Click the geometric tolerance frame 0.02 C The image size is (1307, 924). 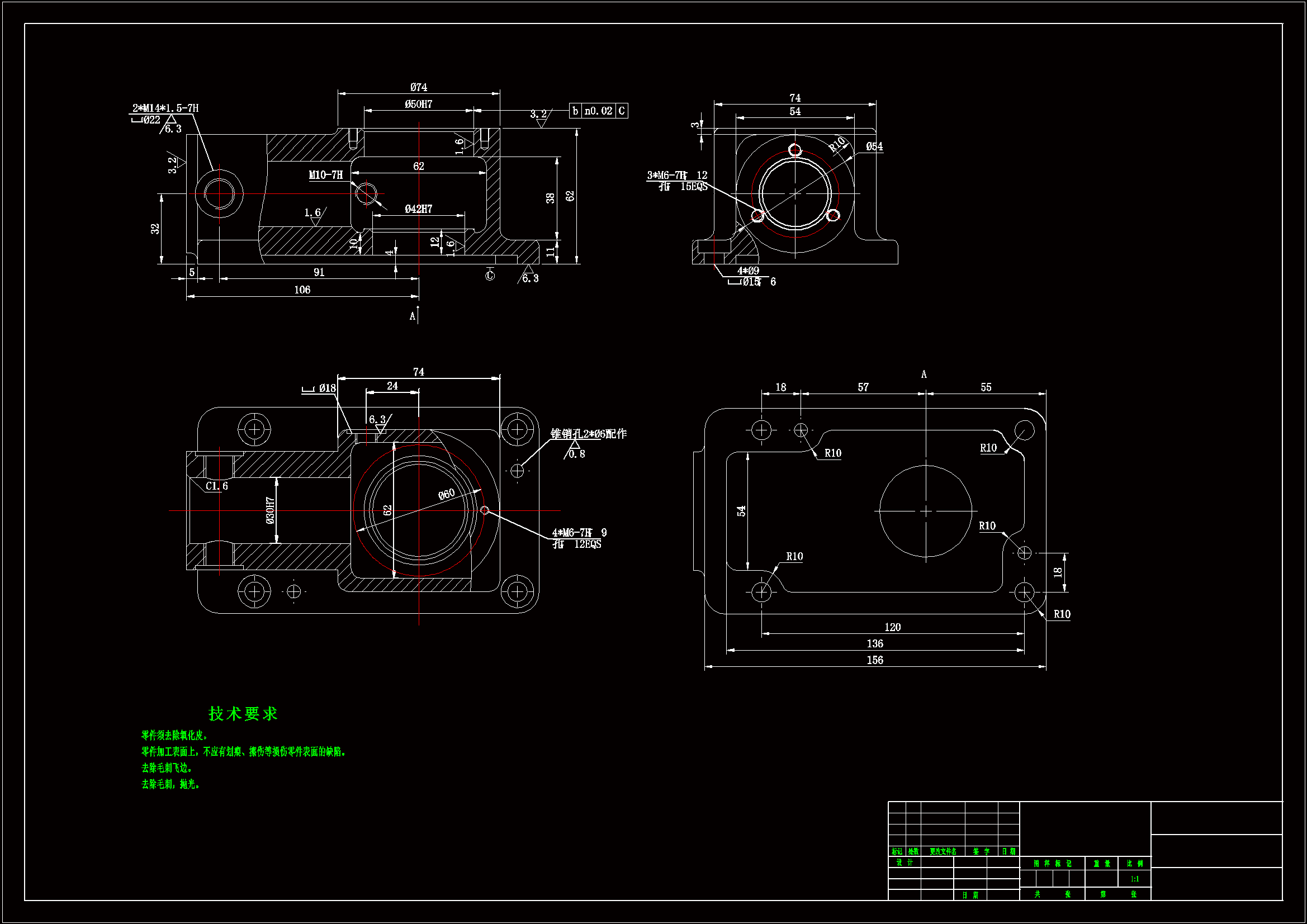pos(598,111)
